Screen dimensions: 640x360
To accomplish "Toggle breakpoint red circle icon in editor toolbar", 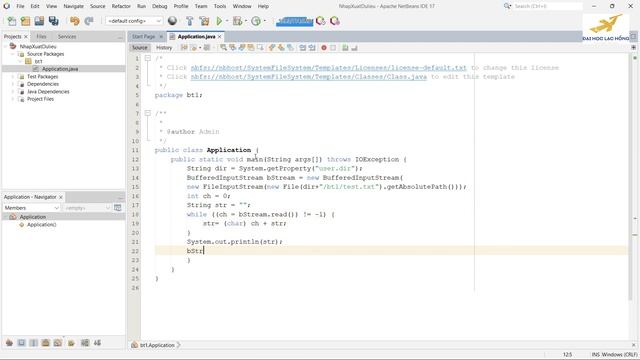I will (324, 48).
